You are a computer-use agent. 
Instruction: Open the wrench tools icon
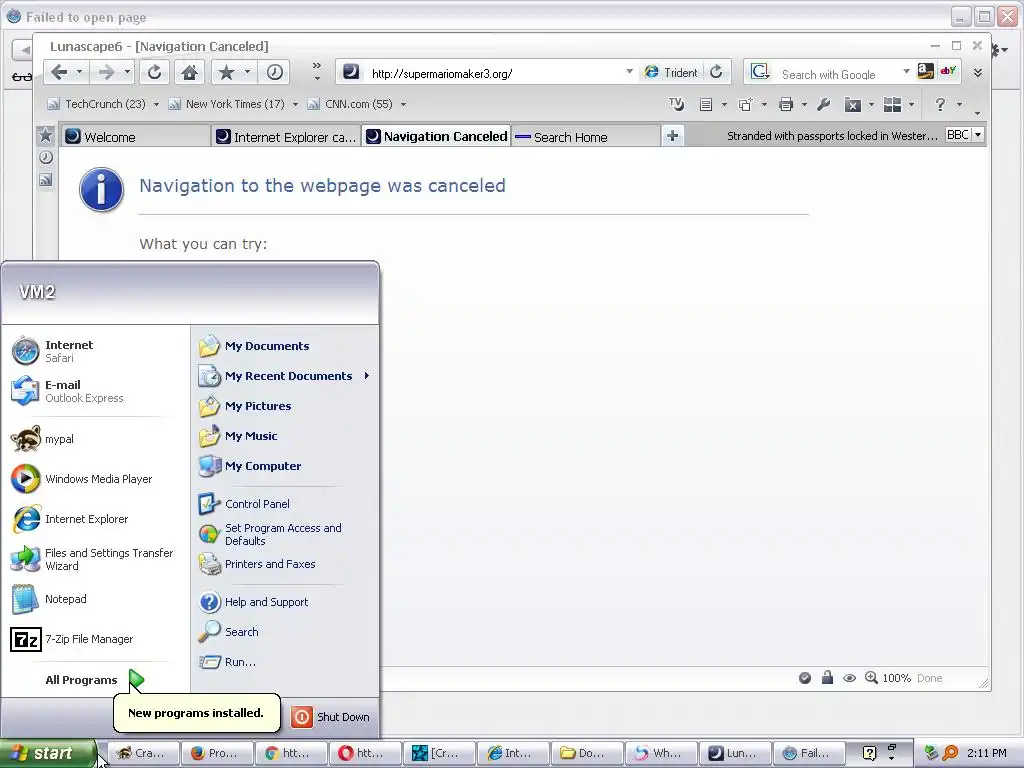coord(824,104)
